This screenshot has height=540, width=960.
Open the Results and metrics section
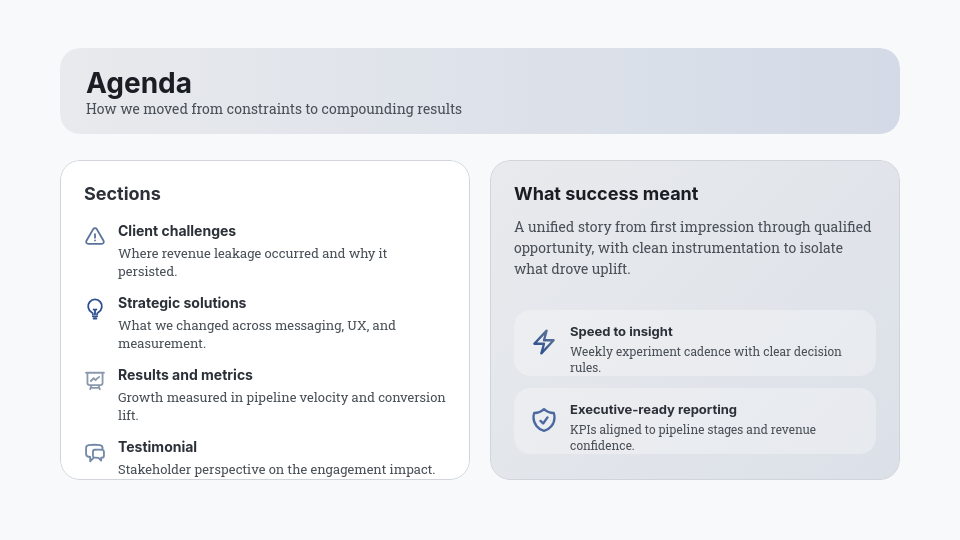click(x=185, y=375)
